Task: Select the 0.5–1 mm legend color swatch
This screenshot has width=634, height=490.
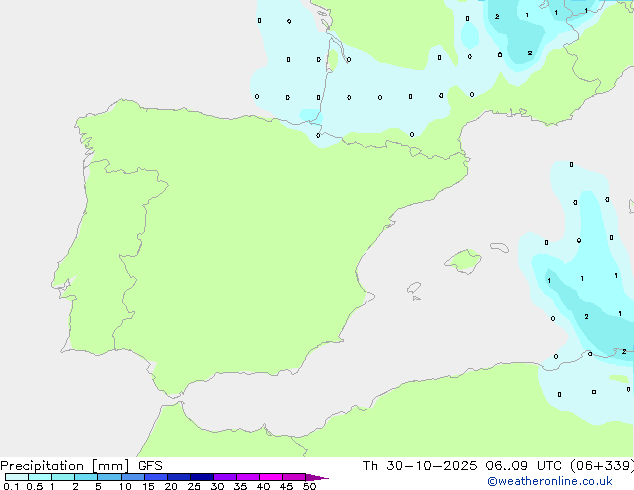Action: click(40, 477)
